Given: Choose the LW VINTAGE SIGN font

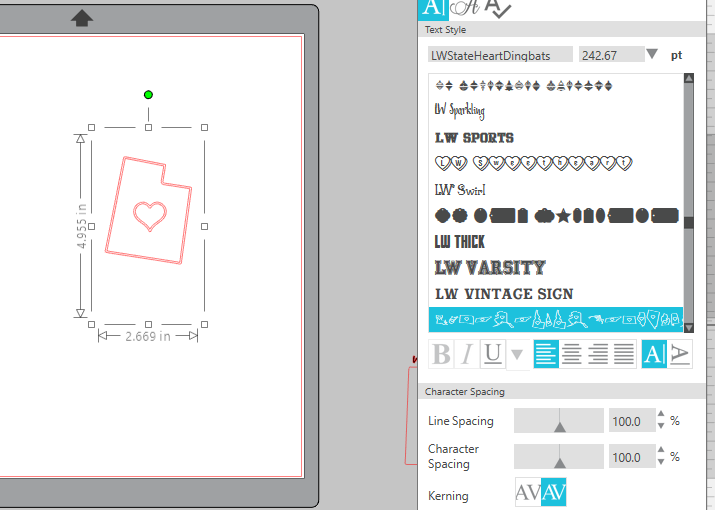Looking at the screenshot, I should point(504,294).
